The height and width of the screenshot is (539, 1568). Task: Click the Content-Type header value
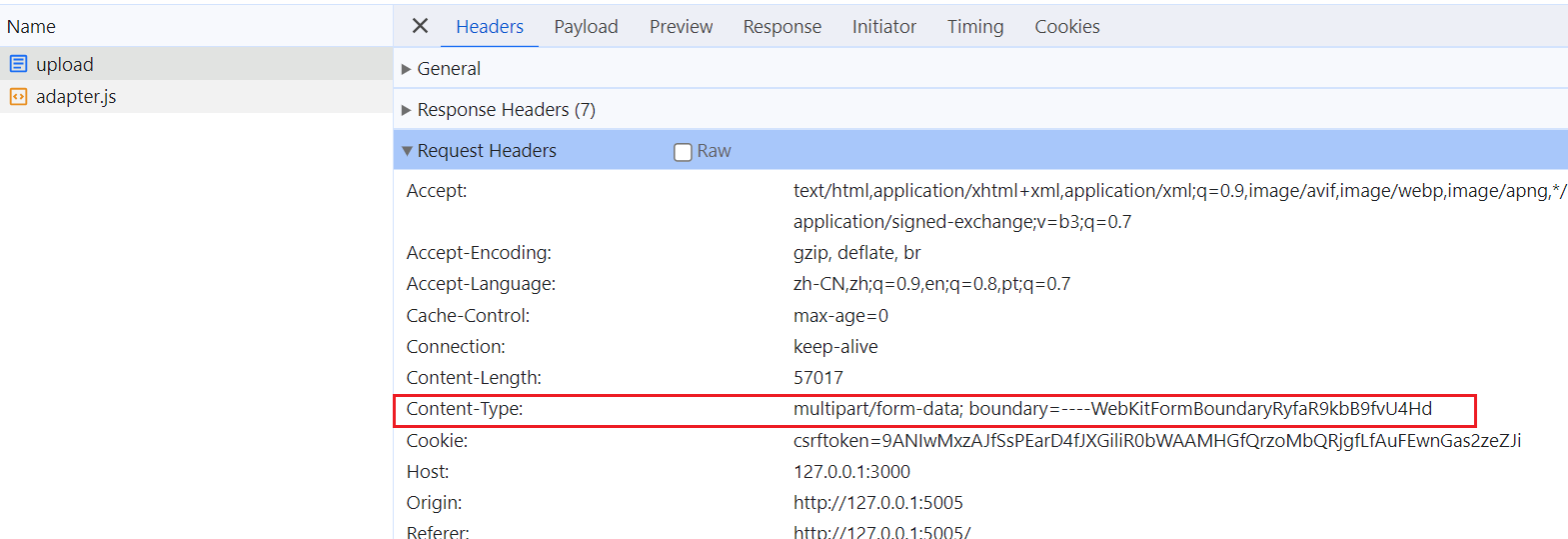click(x=1111, y=409)
